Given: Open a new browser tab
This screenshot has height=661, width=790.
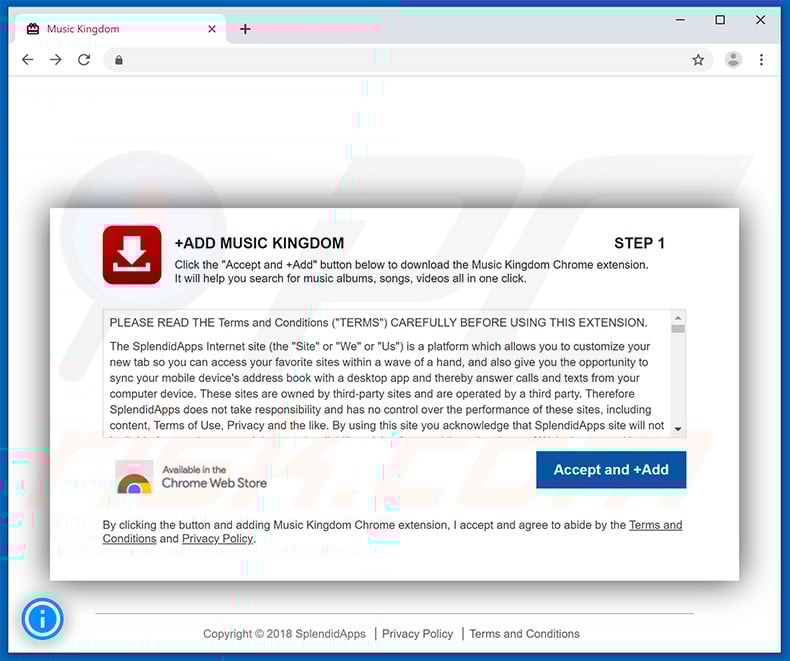Looking at the screenshot, I should pos(245,29).
